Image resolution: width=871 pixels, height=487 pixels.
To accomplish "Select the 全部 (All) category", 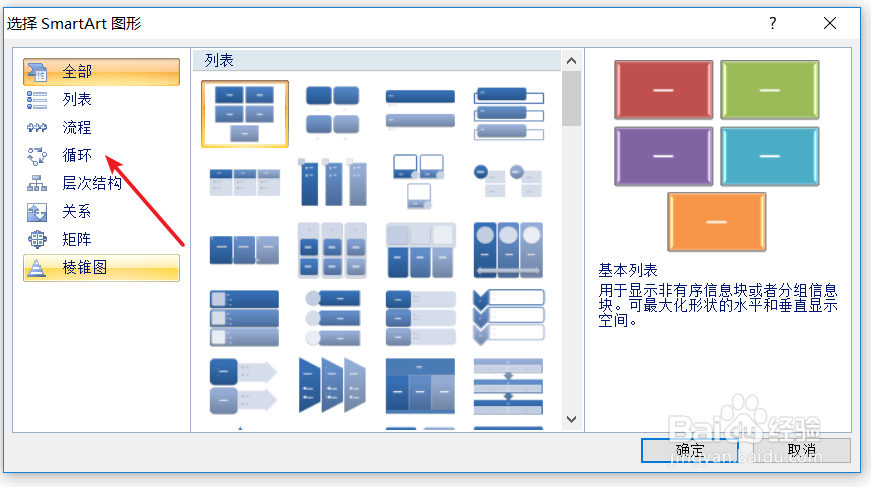I will (101, 72).
